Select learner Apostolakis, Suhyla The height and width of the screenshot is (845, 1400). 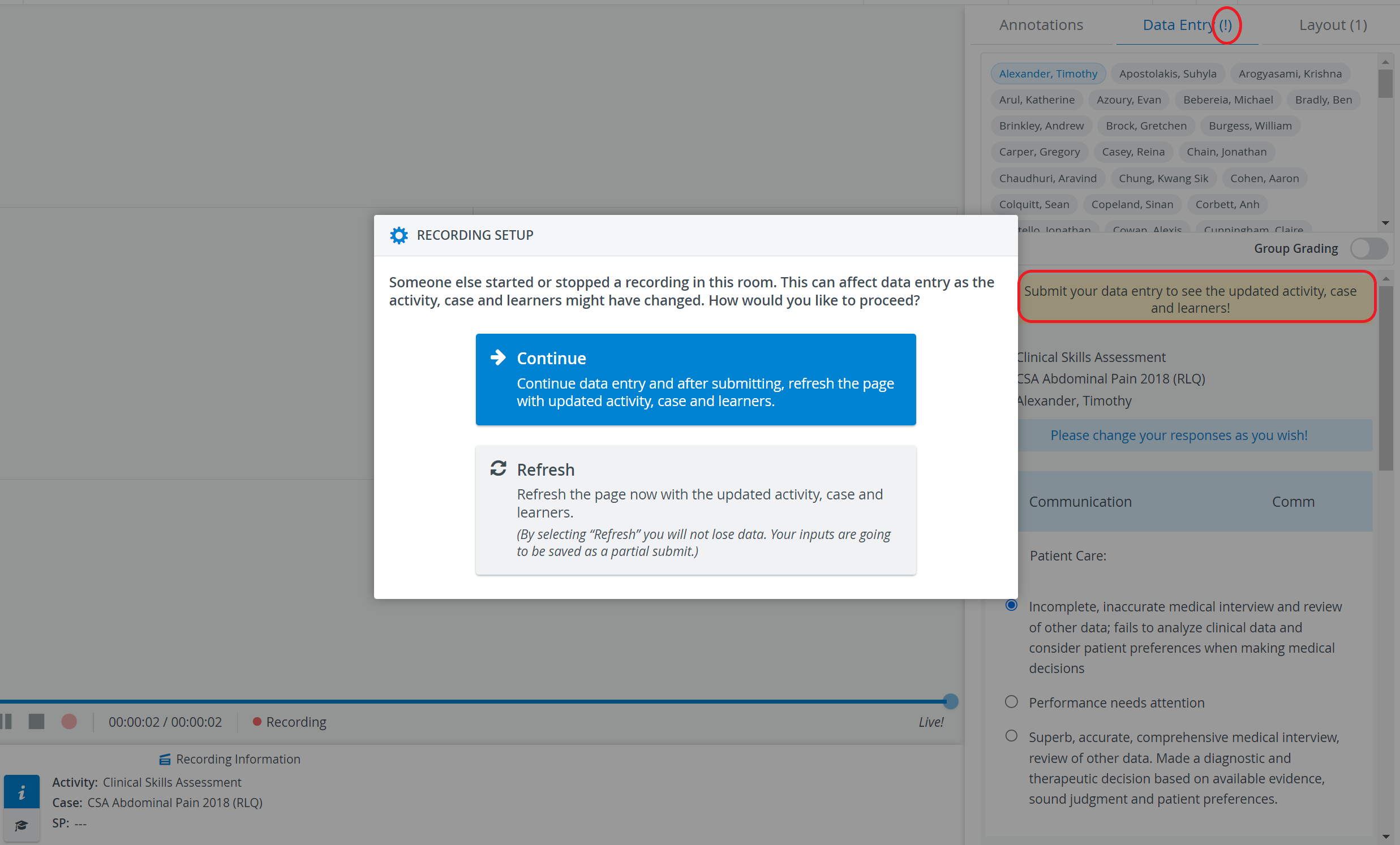pyautogui.click(x=1167, y=74)
